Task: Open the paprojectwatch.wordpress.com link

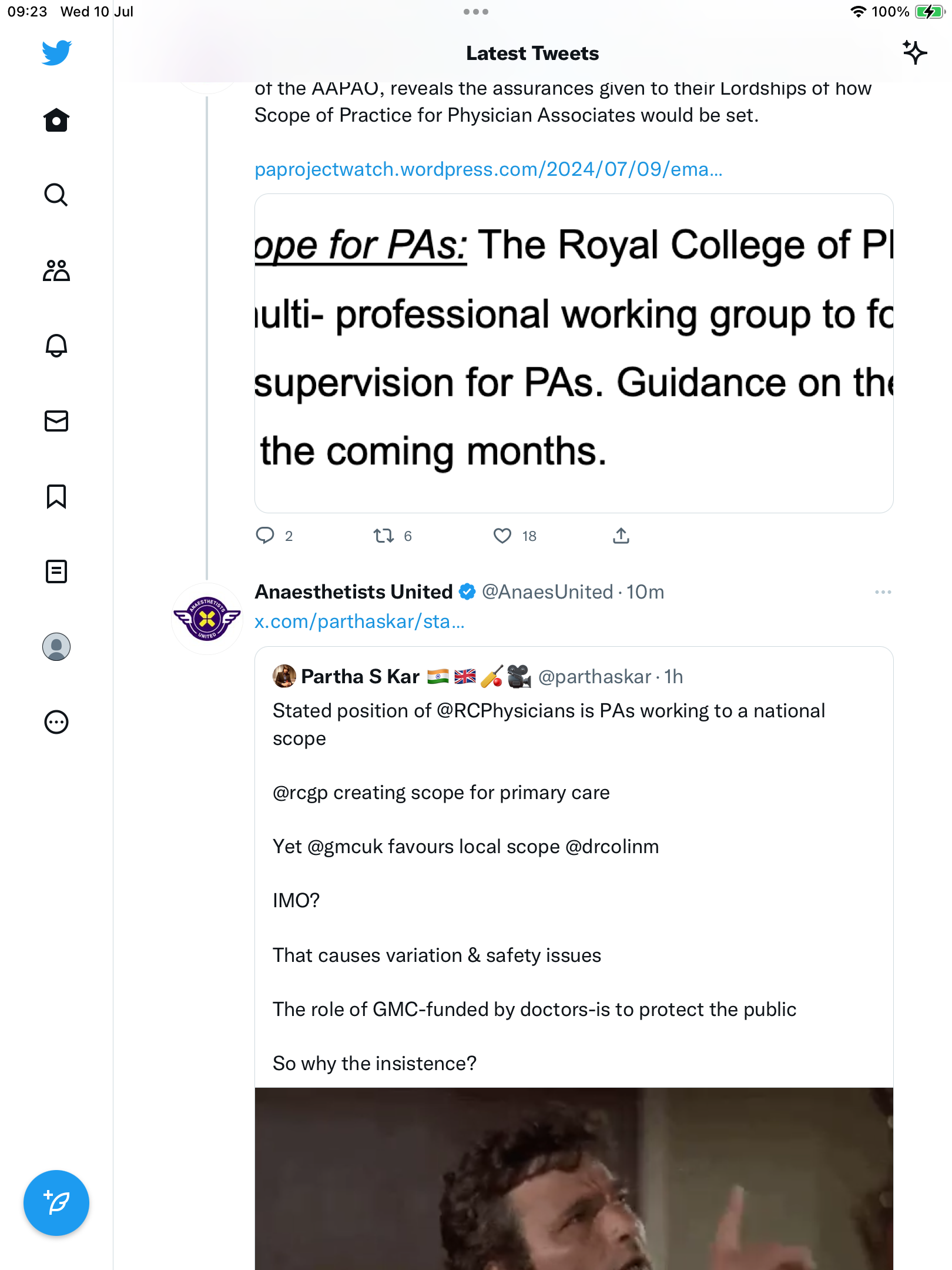Action: tap(488, 169)
